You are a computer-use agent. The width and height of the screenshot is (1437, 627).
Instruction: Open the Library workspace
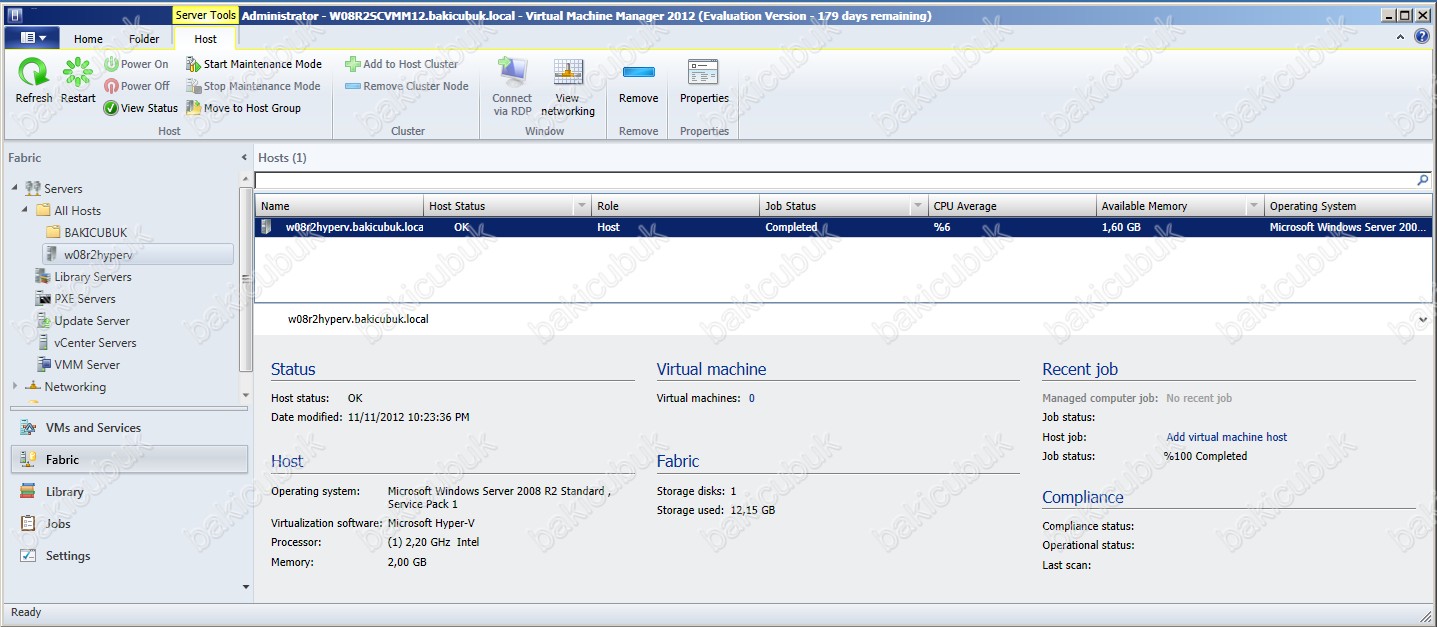129,492
